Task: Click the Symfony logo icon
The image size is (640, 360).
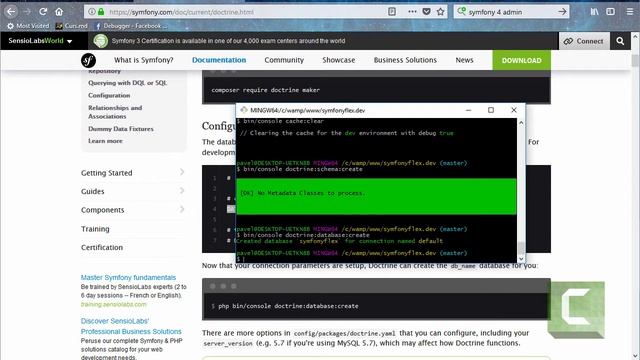Action: [88, 60]
